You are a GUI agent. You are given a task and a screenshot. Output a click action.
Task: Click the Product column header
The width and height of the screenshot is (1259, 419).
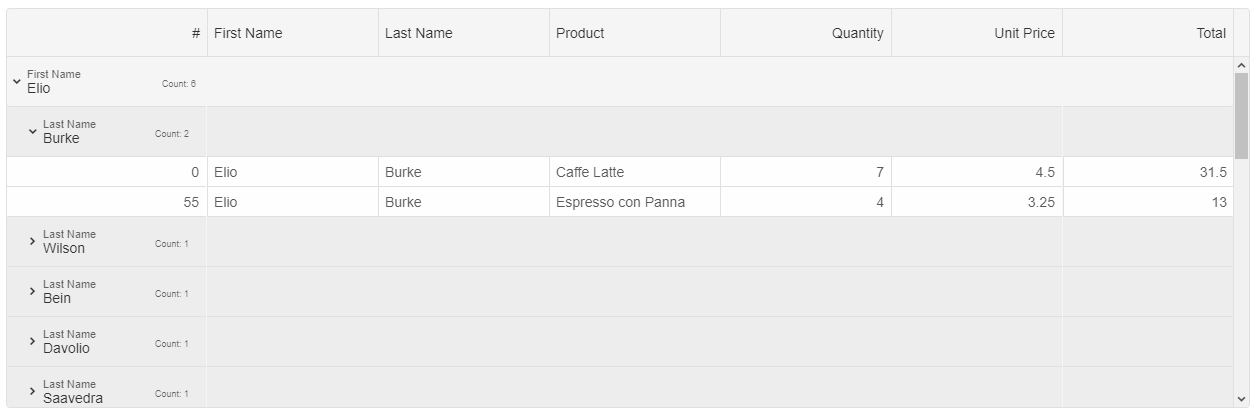(x=635, y=33)
